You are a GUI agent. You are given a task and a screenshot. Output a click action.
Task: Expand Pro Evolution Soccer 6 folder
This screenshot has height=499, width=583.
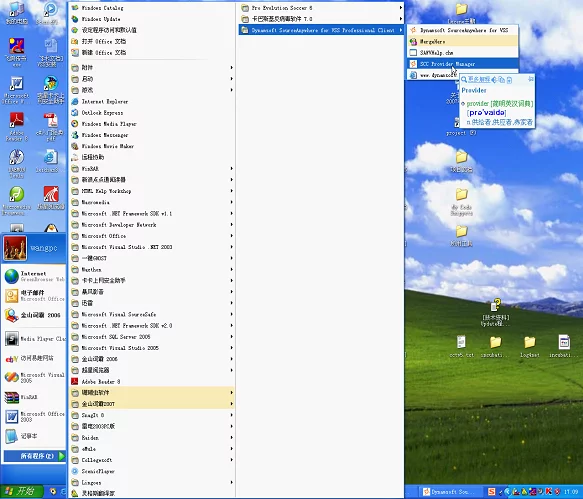click(321, 7)
